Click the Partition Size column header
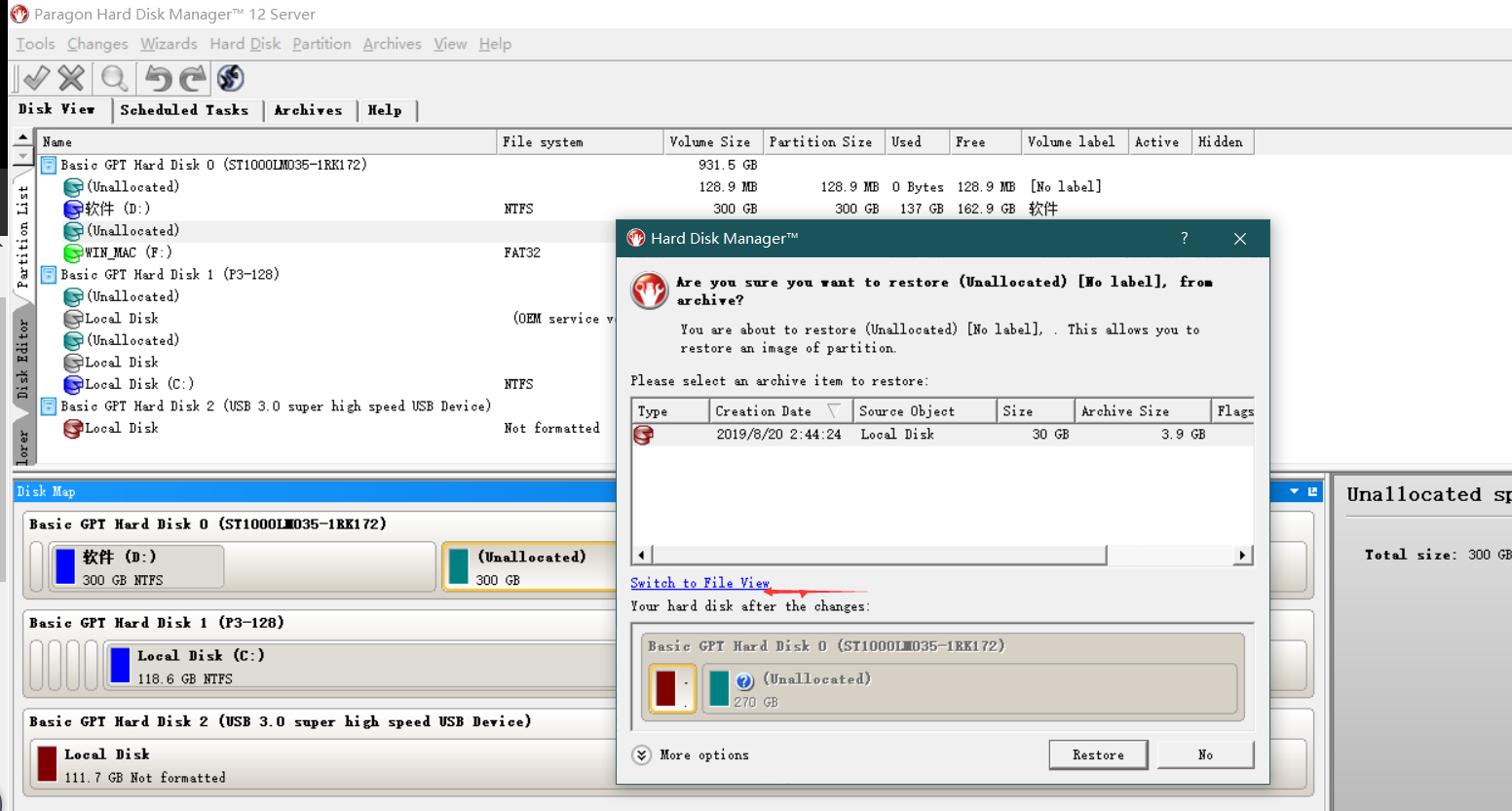The image size is (1512, 811). point(823,142)
